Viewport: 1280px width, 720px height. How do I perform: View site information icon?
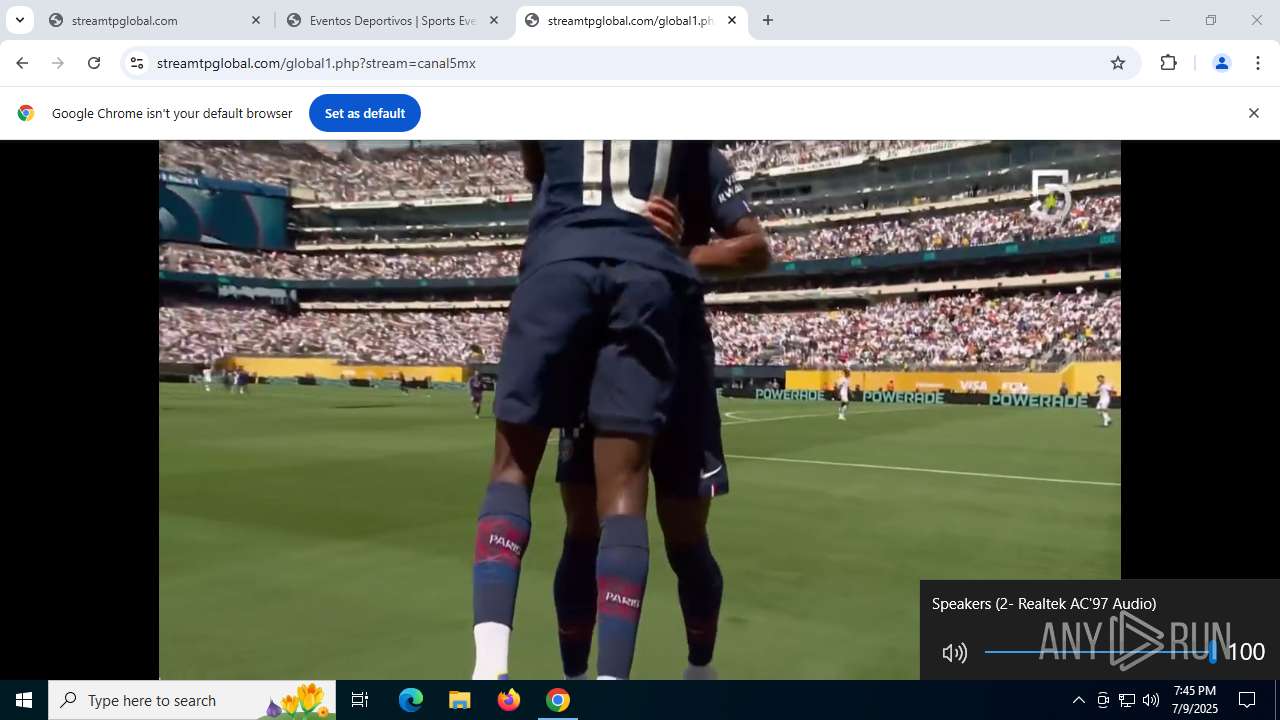(x=137, y=63)
